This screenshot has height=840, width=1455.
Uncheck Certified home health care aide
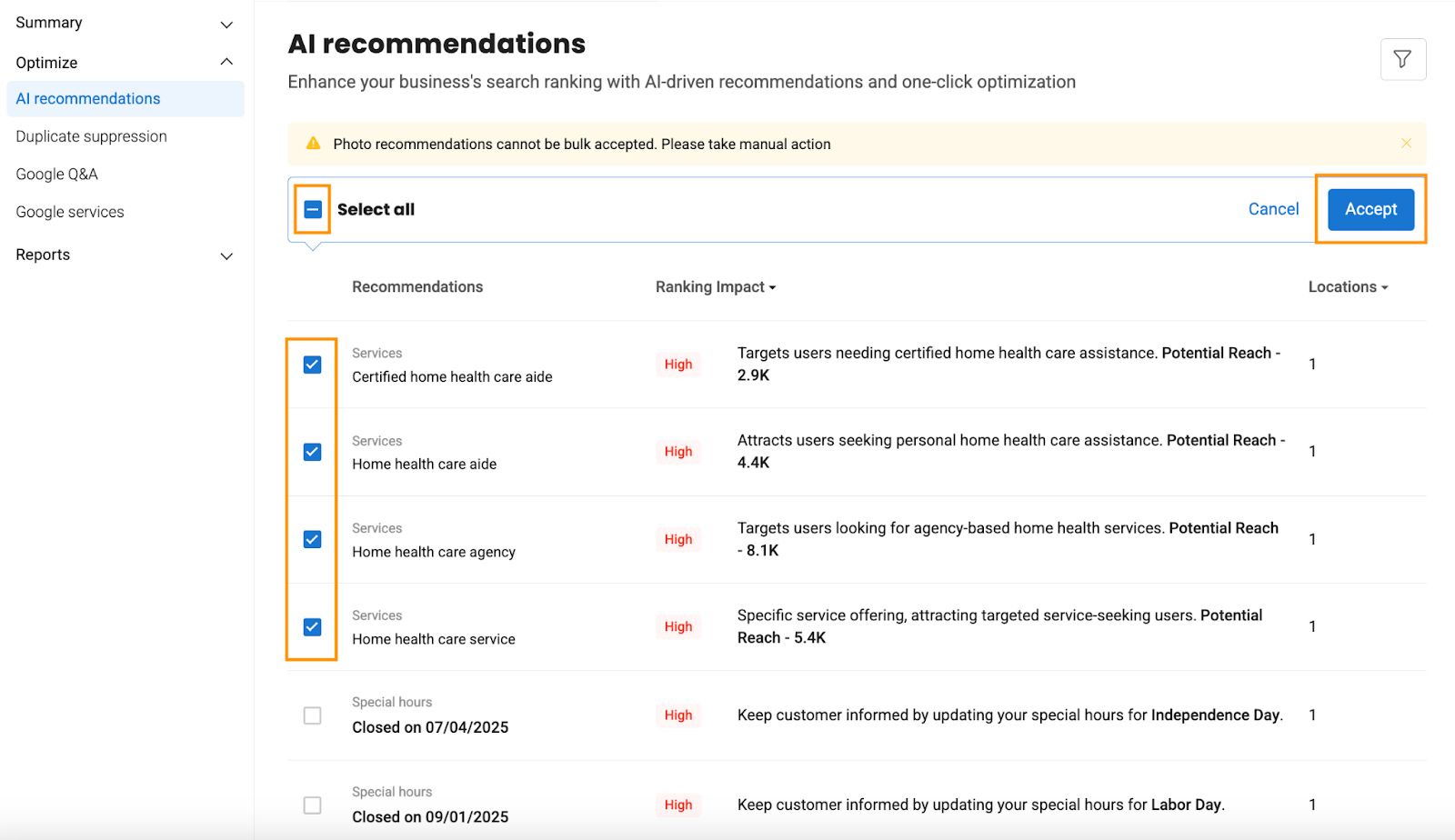pos(312,365)
